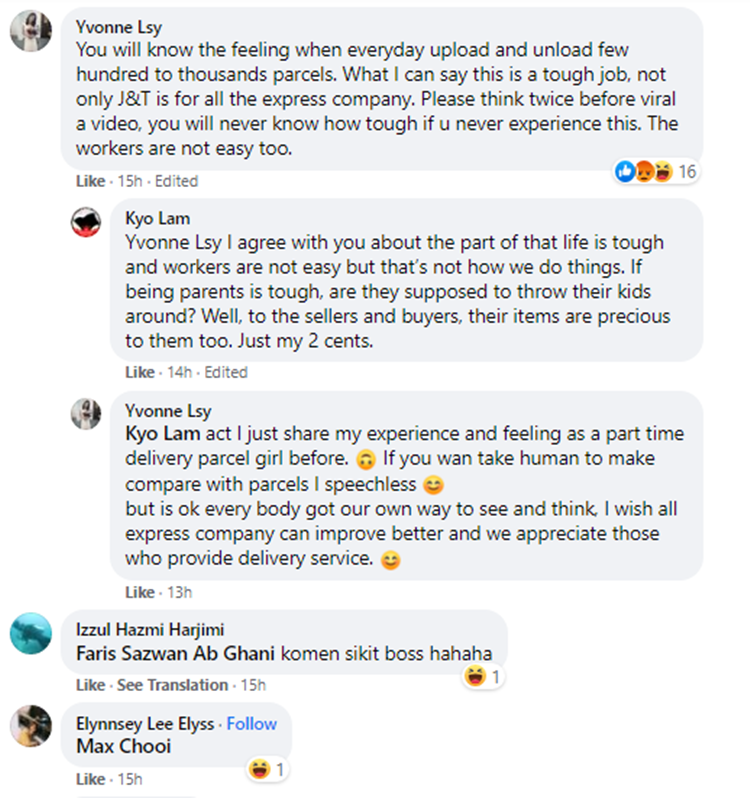Click the Kyo Lam author name
The image size is (750, 798).
(155, 220)
